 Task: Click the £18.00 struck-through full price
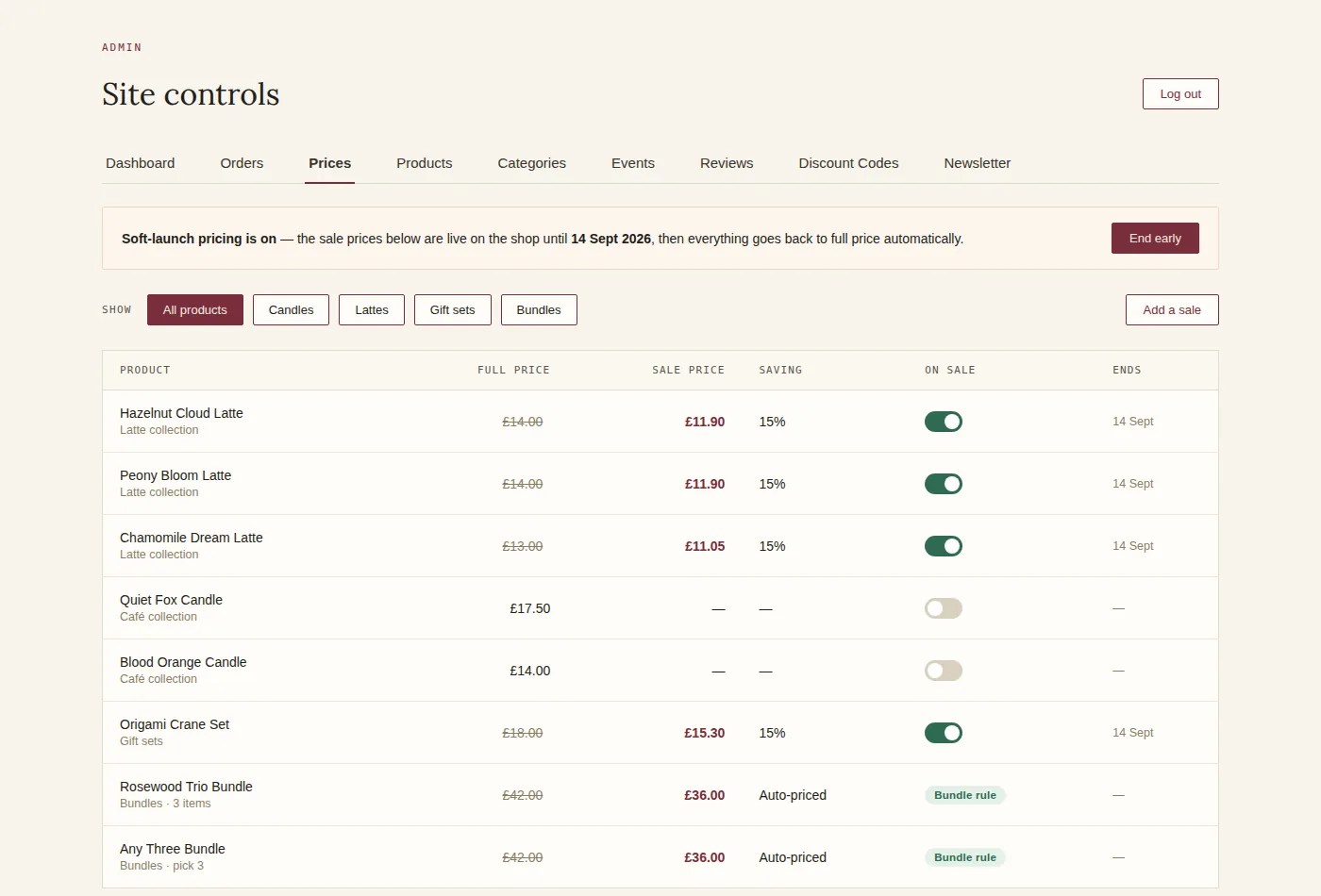pyautogui.click(x=523, y=733)
